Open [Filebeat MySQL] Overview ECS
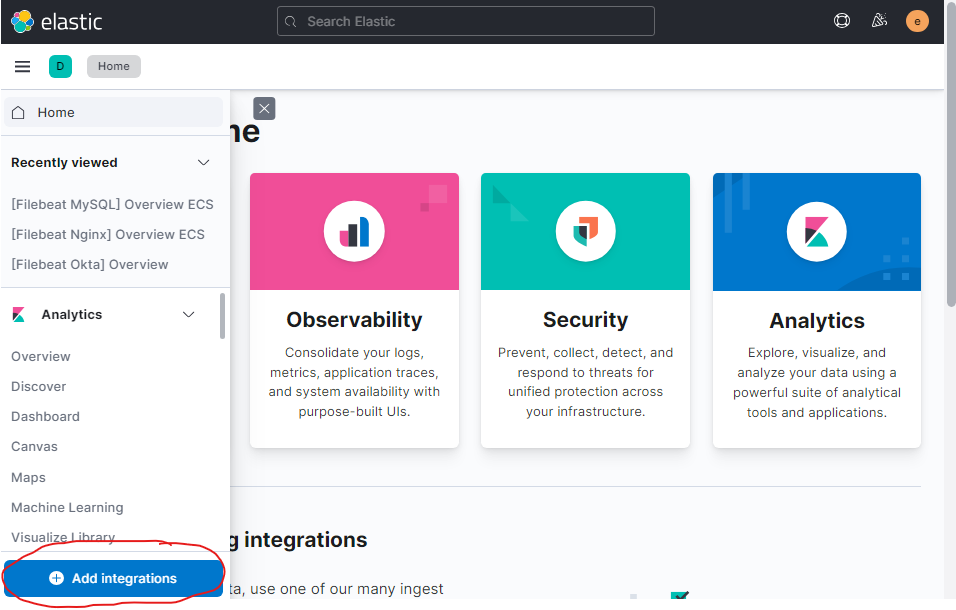956x610 pixels. pos(112,204)
